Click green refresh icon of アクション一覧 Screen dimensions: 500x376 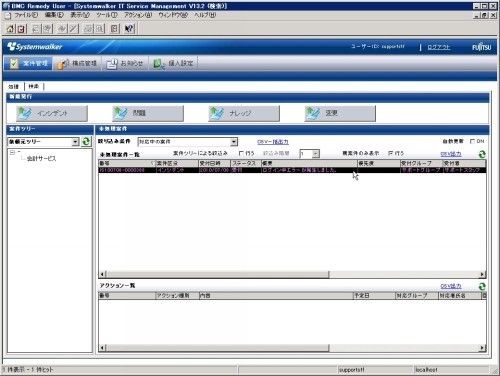click(x=482, y=286)
